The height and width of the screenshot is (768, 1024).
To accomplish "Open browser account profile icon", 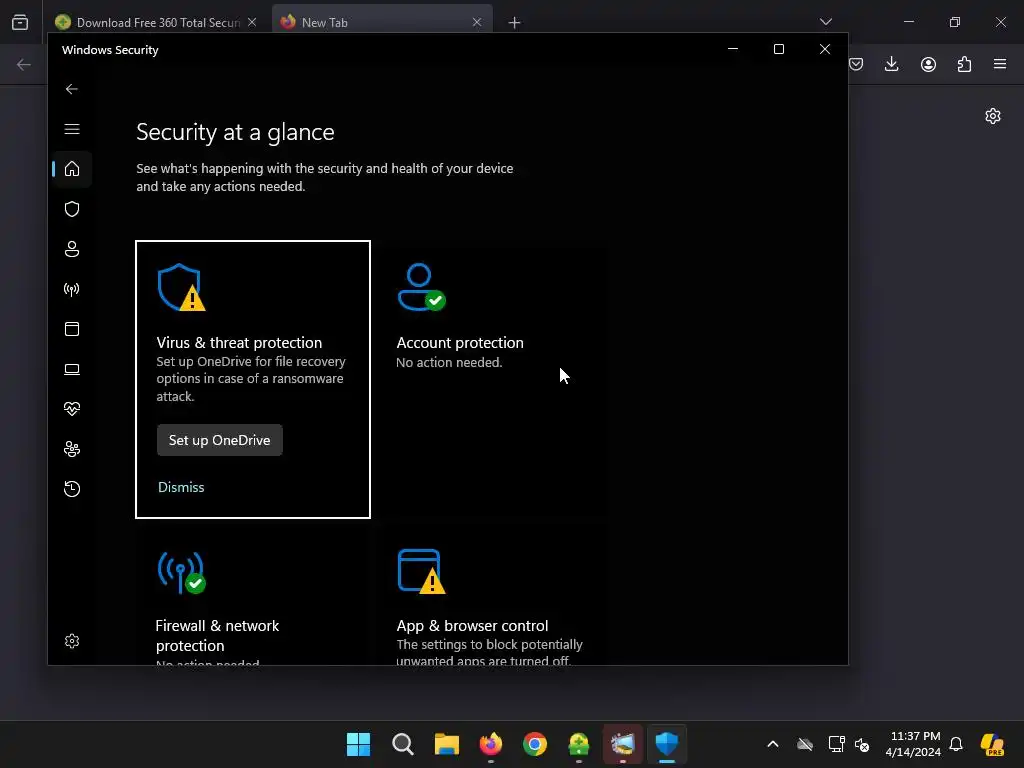I will tap(928, 64).
